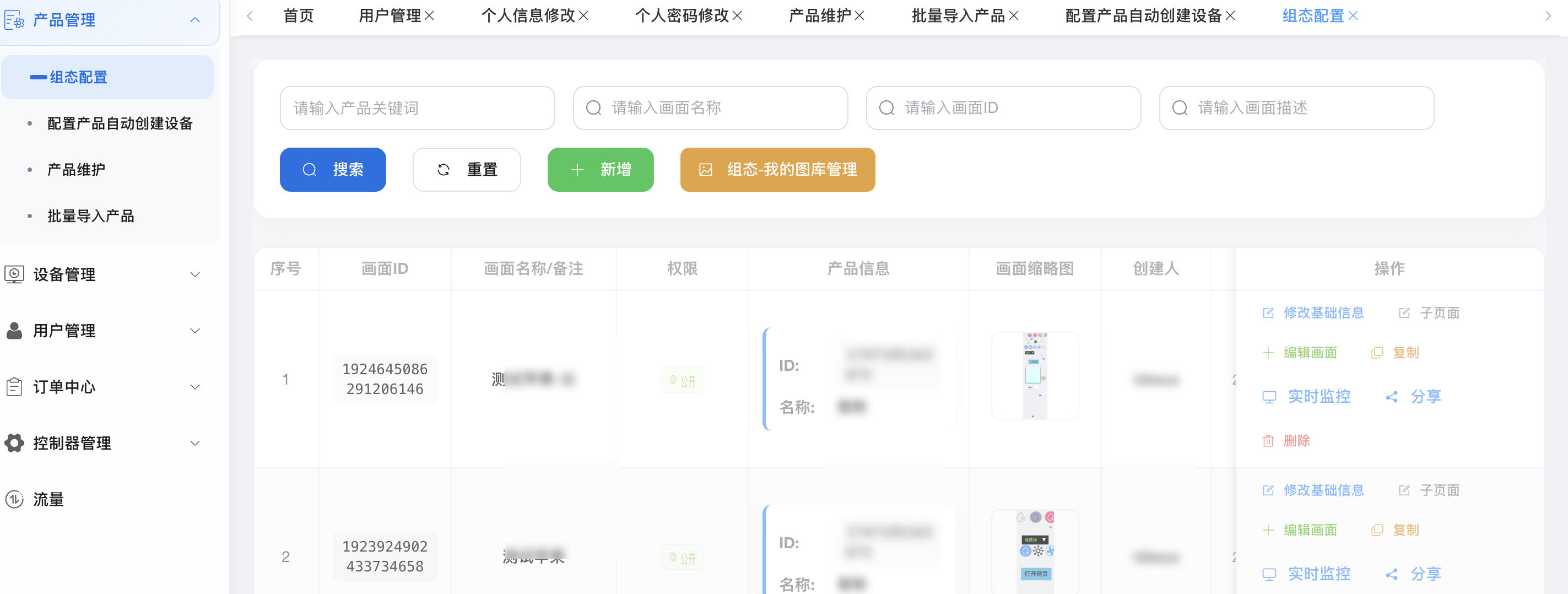Click the 控制器管理 gear icon

pyautogui.click(x=15, y=443)
